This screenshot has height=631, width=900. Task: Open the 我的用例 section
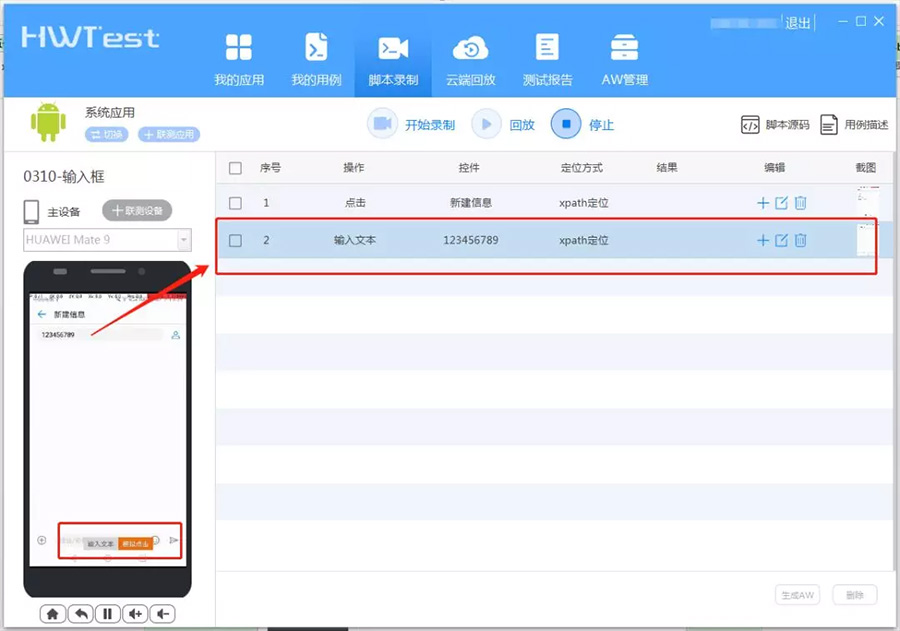click(316, 60)
